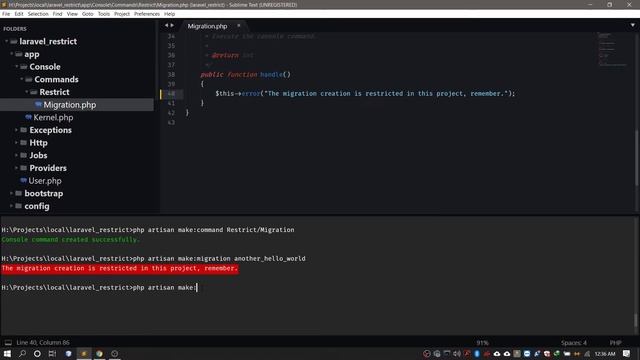Open the Help menu

click(169, 14)
